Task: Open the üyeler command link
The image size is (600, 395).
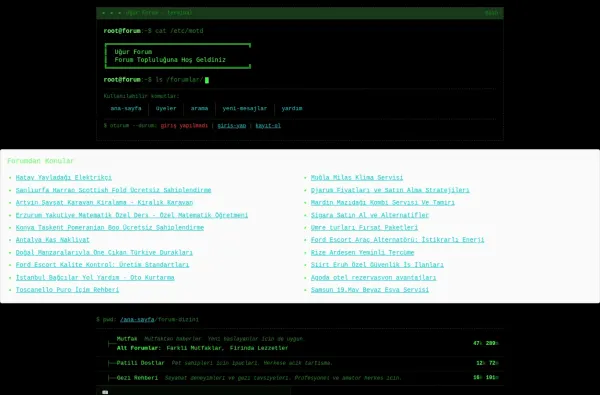Action: (166, 109)
